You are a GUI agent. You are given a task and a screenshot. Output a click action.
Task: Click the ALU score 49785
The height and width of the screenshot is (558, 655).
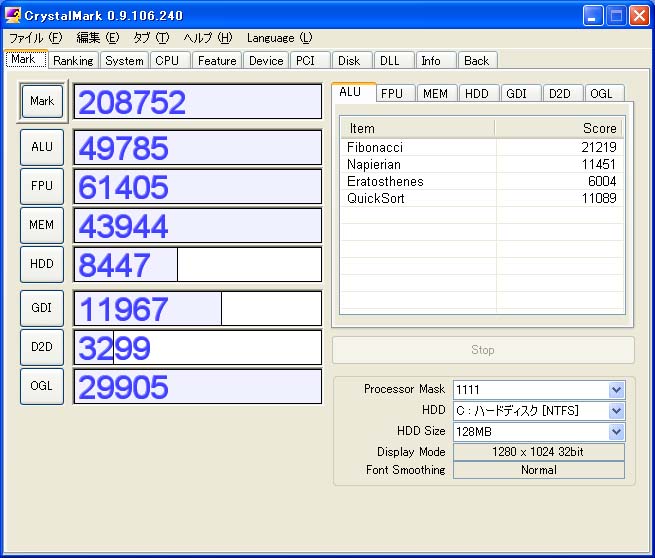point(198,147)
